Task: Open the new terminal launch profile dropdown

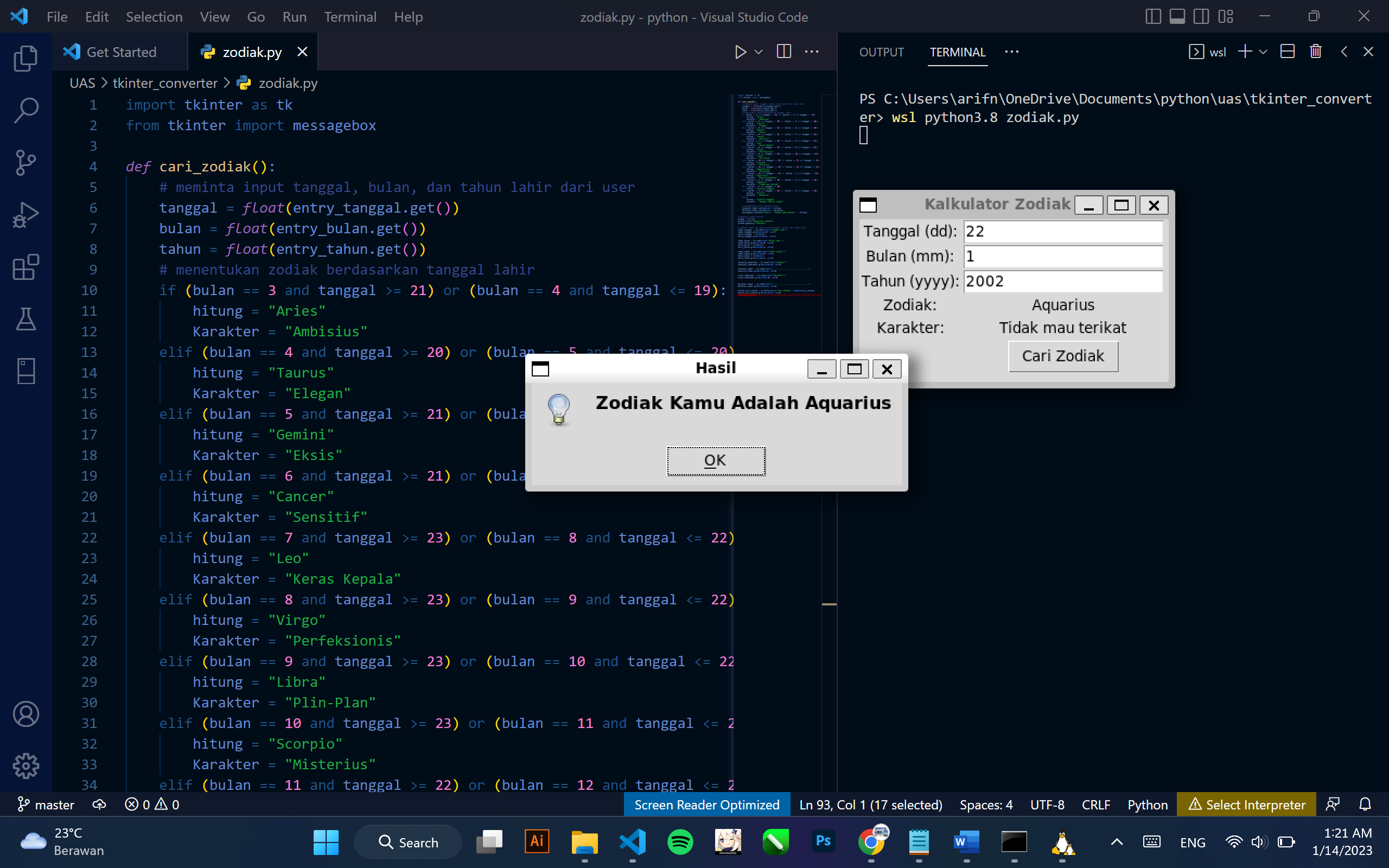Action: [1263, 52]
